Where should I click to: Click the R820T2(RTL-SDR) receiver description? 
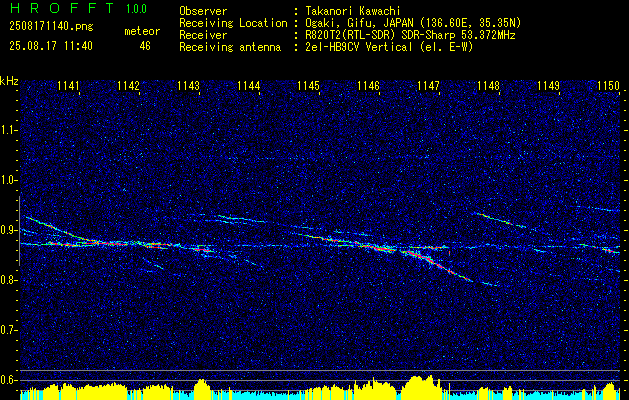410,35
